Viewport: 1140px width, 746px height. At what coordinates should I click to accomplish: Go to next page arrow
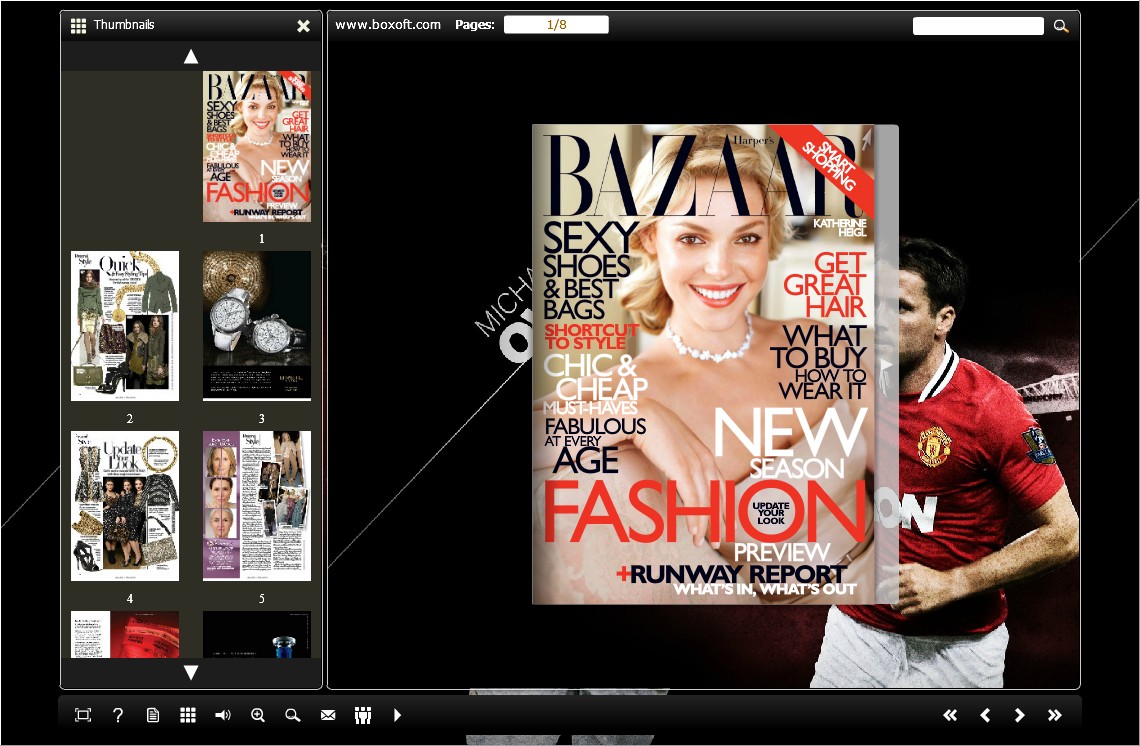[x=1019, y=715]
